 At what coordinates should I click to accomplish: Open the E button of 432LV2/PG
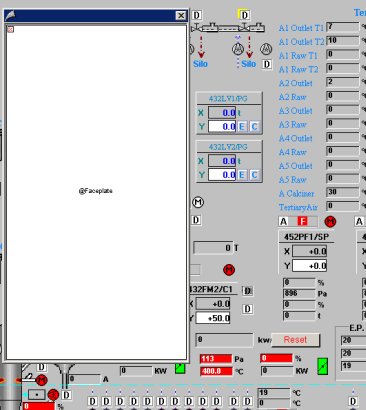pyautogui.click(x=242, y=175)
